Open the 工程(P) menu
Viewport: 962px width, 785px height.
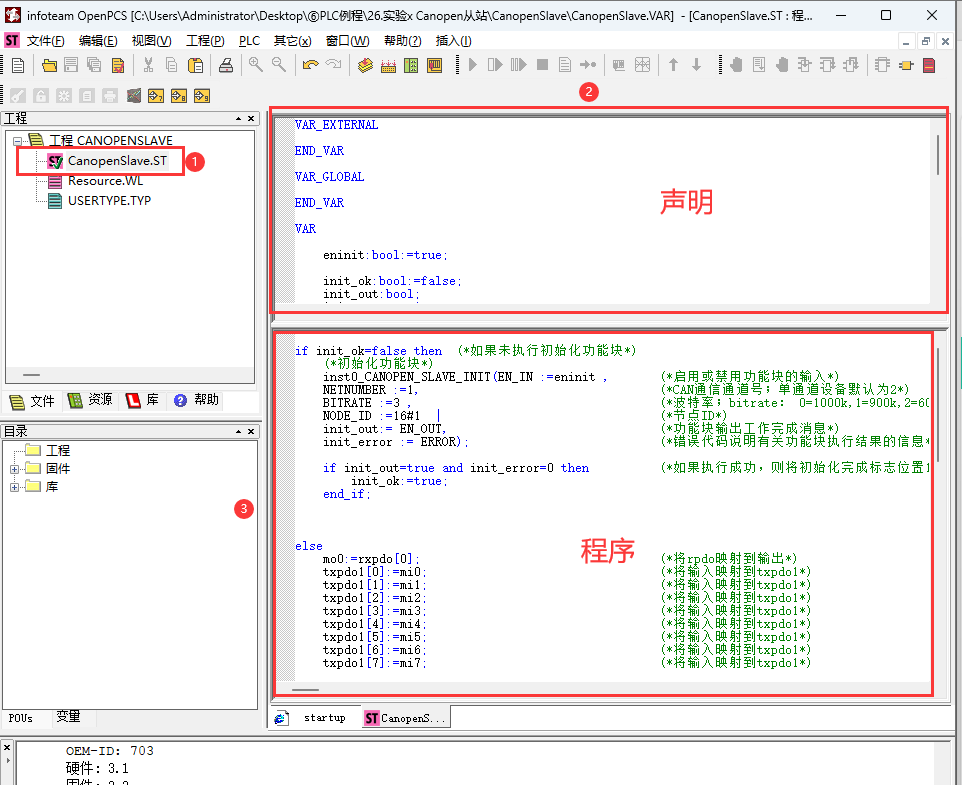[x=205, y=41]
